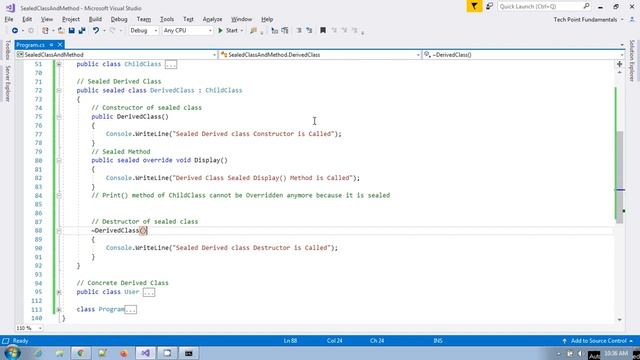Click the Redo toolbar icon
Image resolution: width=640 pixels, height=360 pixels.
point(112,31)
